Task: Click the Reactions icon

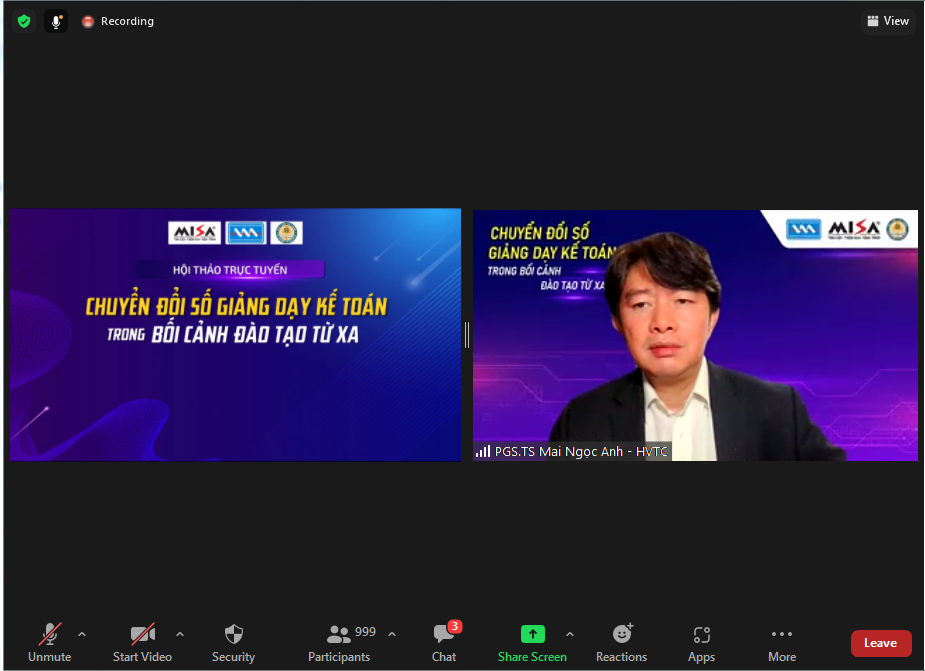Action: pyautogui.click(x=621, y=635)
